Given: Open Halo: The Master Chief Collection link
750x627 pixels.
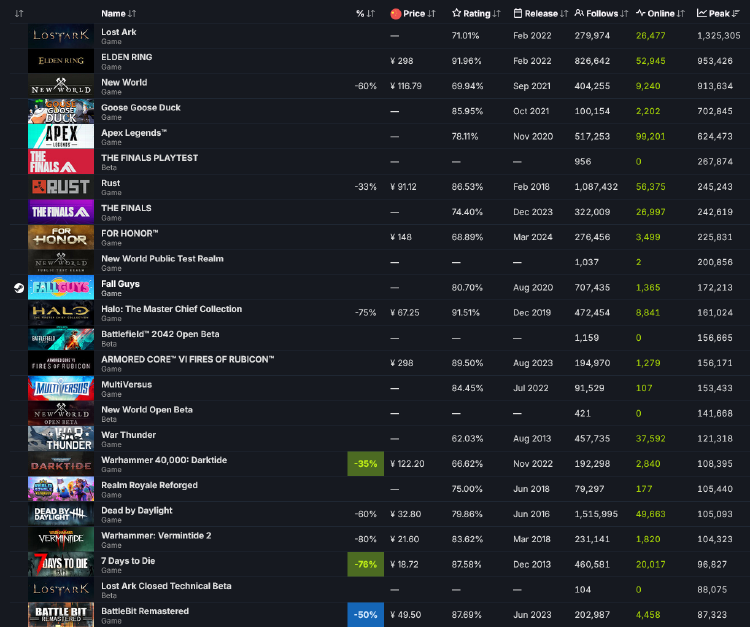Looking at the screenshot, I should (x=171, y=309).
